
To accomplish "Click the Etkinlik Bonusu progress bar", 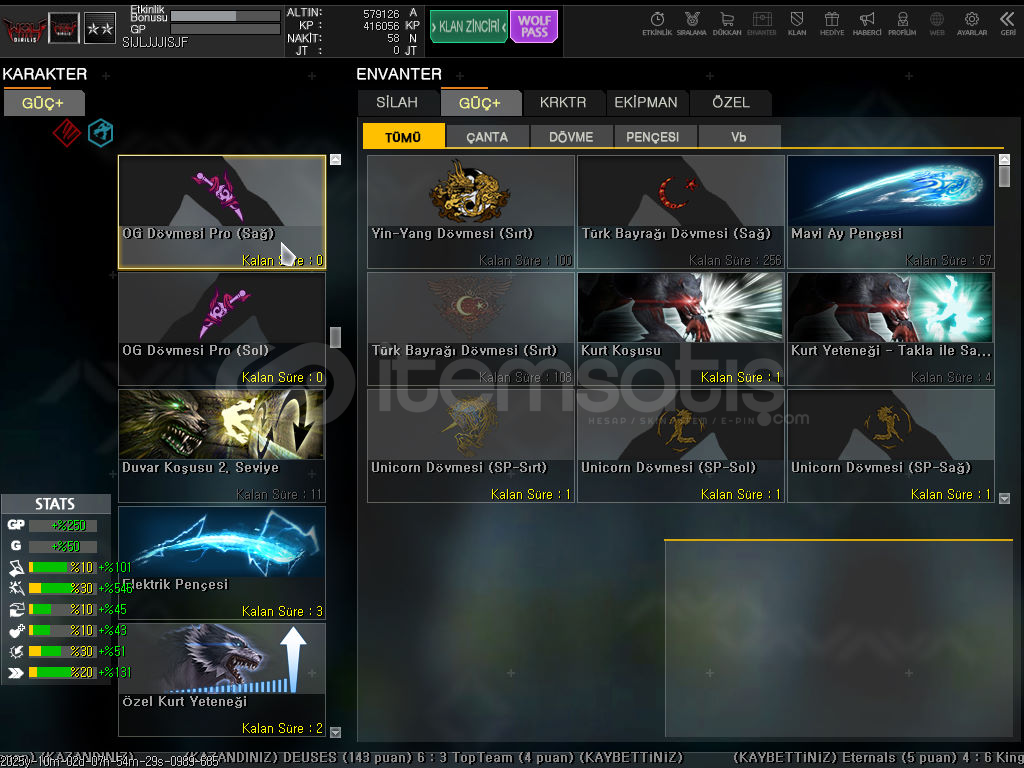I will 225,16.
